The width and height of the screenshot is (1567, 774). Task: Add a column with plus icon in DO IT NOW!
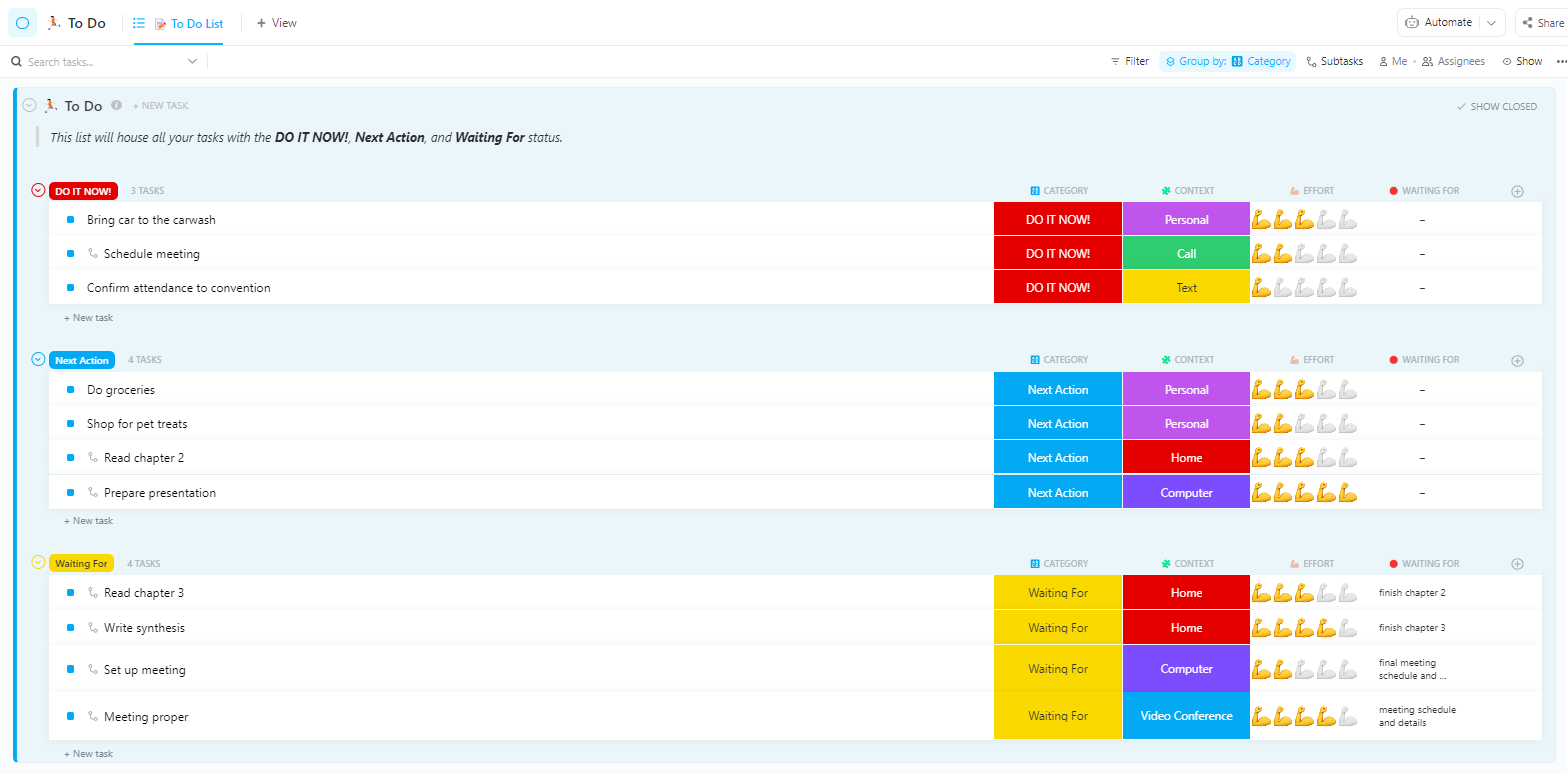(x=1516, y=191)
